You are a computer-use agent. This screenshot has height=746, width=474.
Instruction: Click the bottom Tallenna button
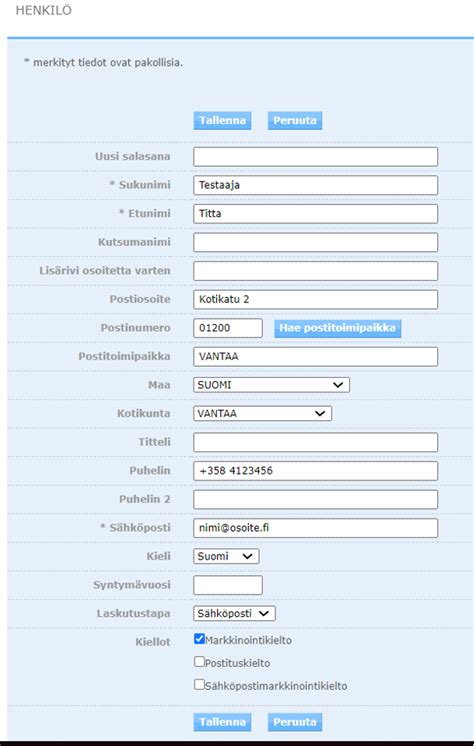[222, 722]
